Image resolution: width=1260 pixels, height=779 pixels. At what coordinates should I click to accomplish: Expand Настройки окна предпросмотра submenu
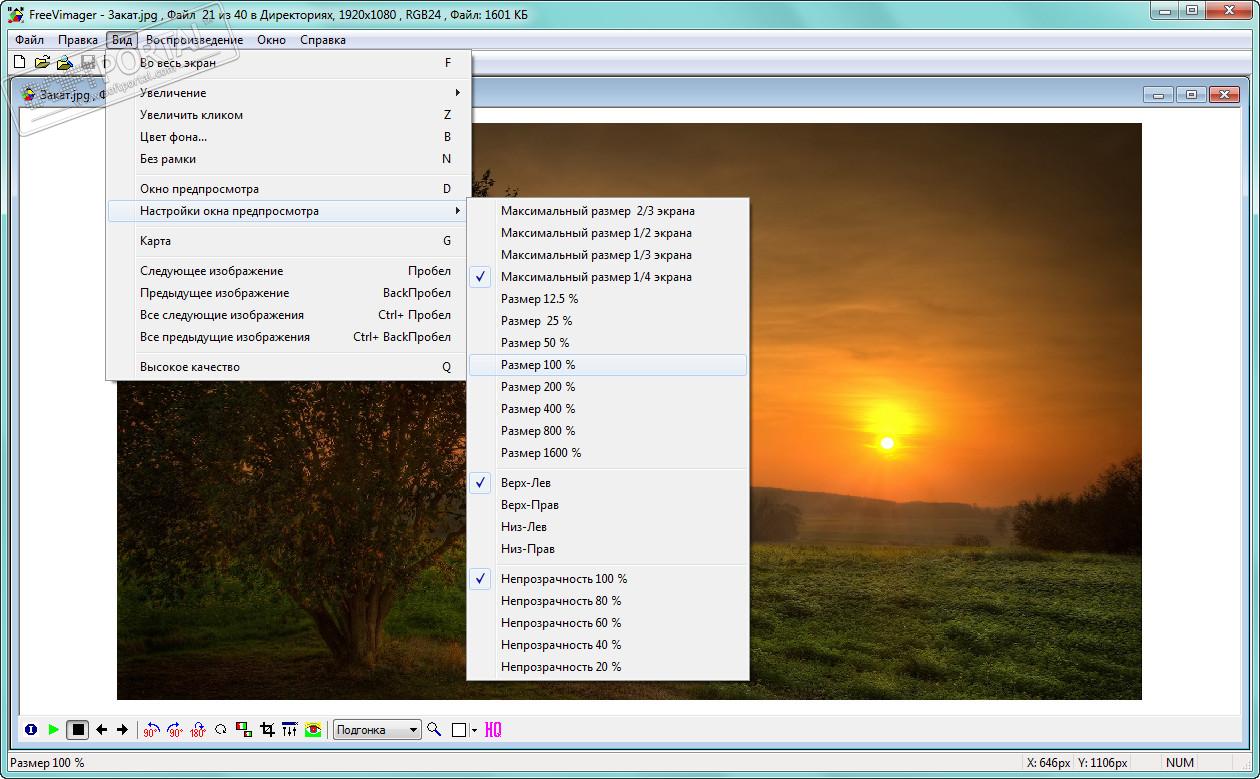click(288, 211)
